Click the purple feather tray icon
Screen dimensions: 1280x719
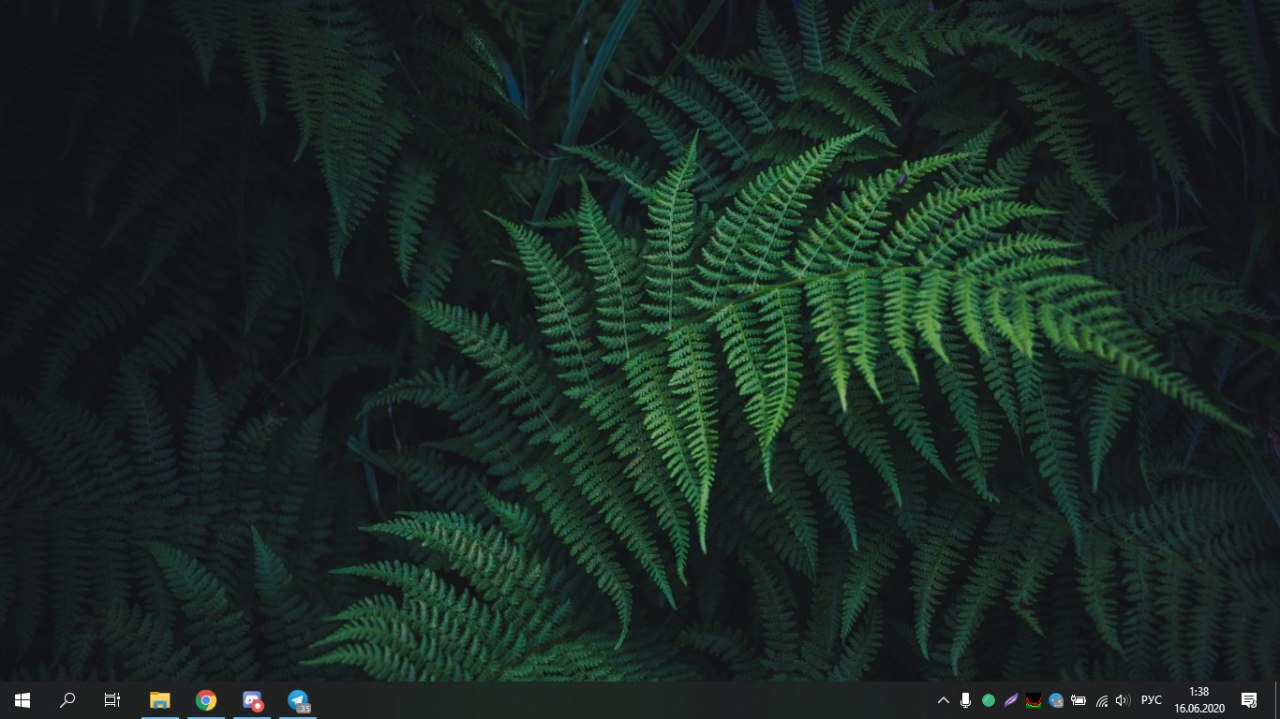pyautogui.click(x=1011, y=700)
